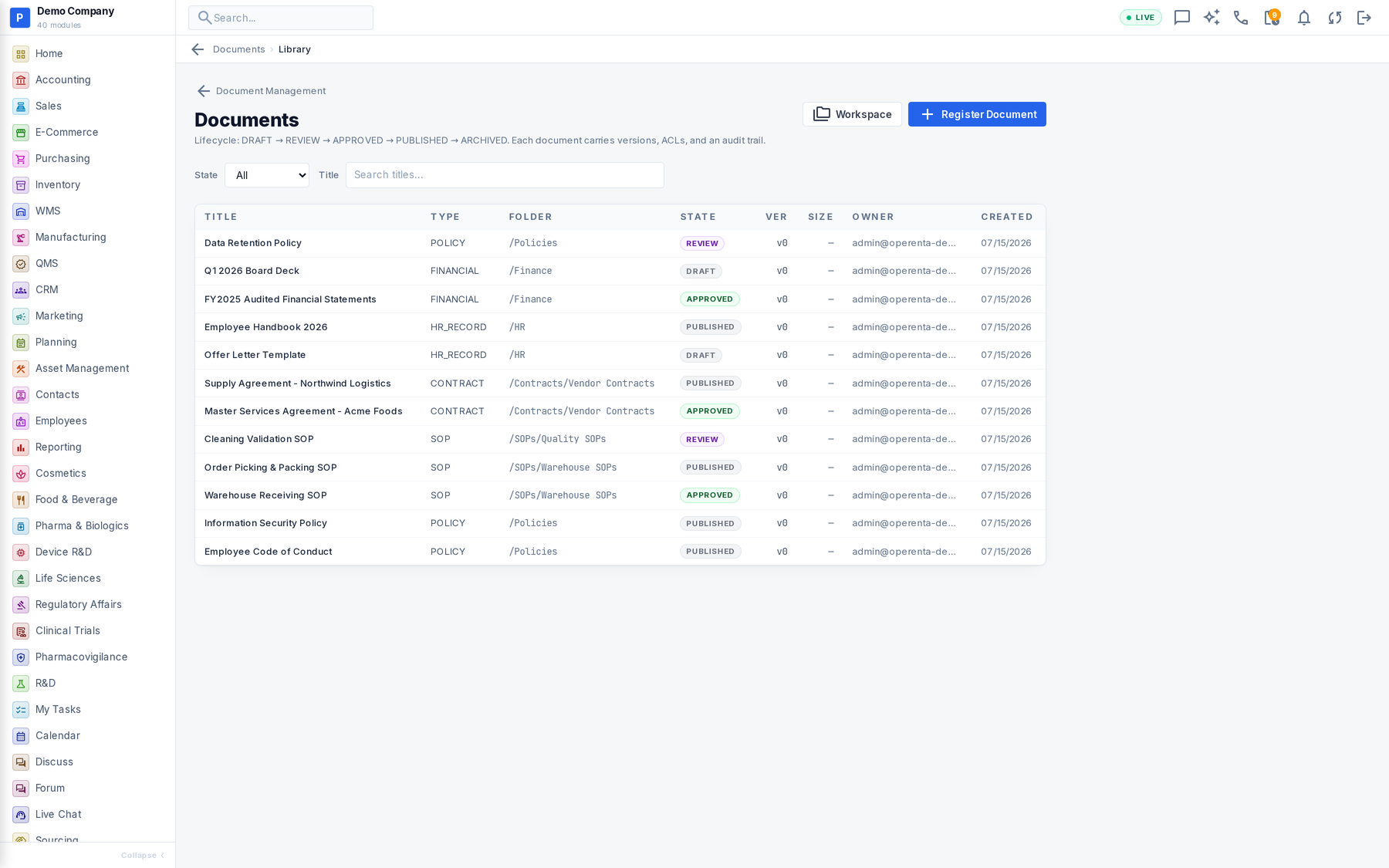Click the Documents breadcrumb link
Screen dimensions: 1389x868
coord(238,49)
